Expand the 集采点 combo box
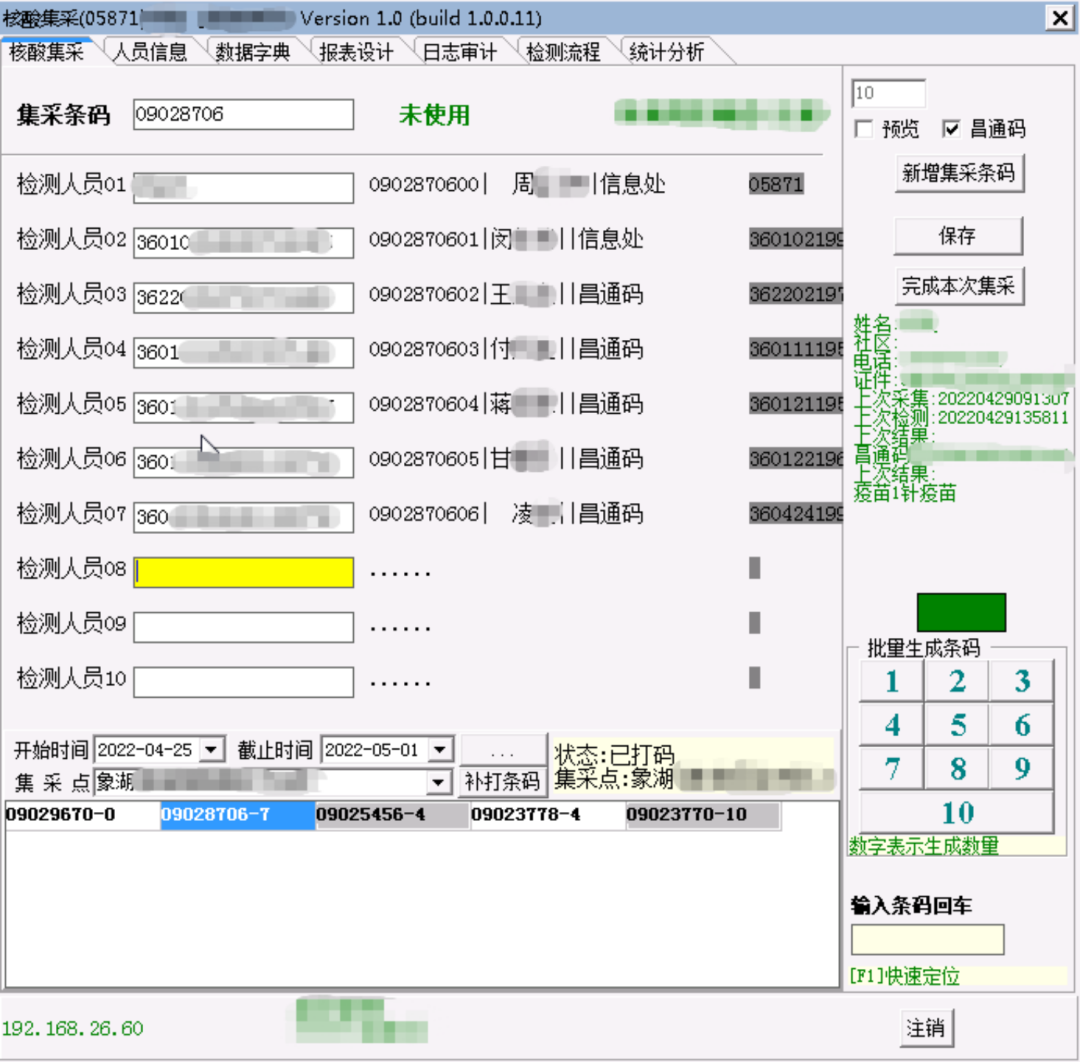This screenshot has width=1080, height=1062. point(437,782)
